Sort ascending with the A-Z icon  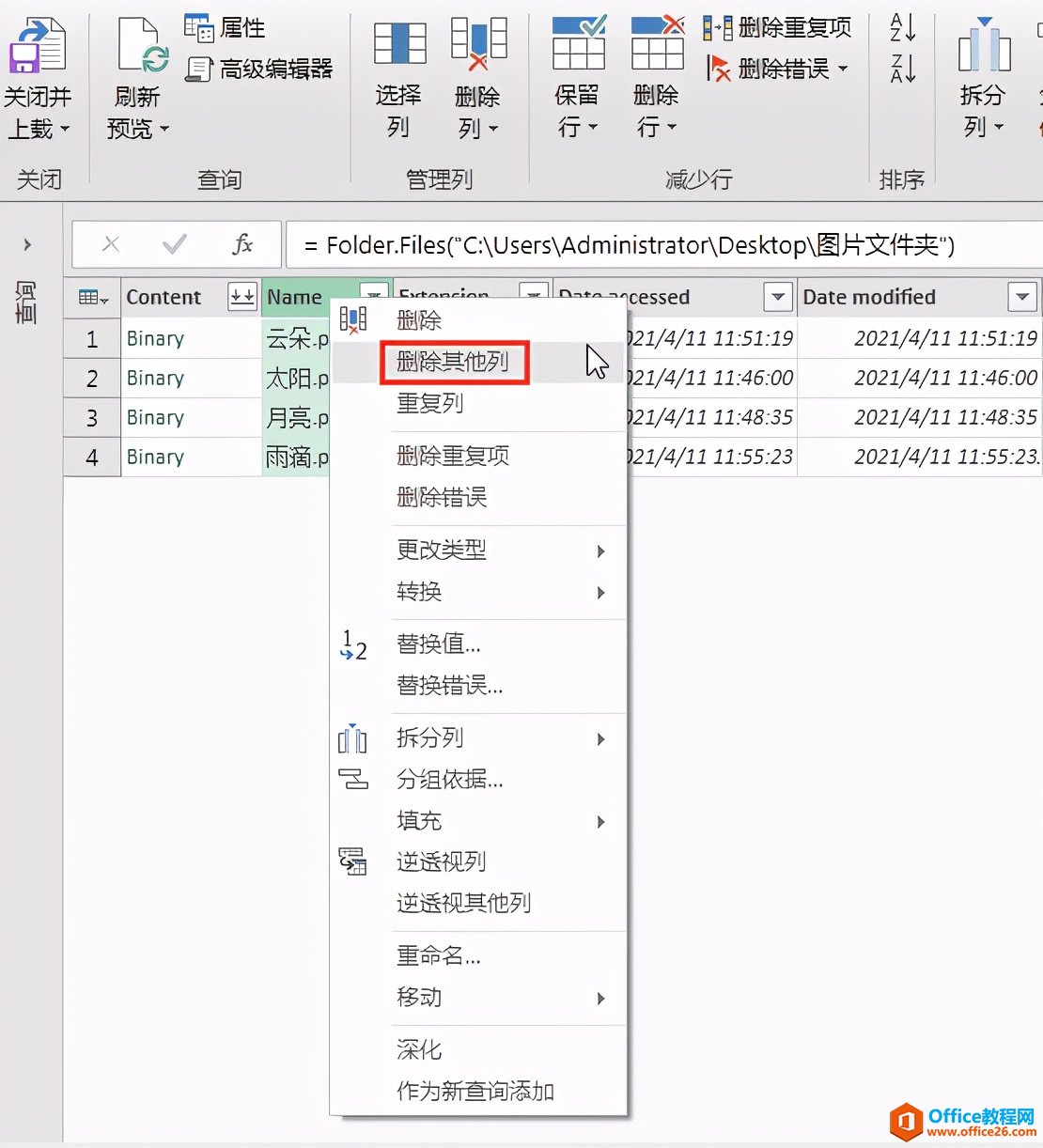tap(902, 27)
